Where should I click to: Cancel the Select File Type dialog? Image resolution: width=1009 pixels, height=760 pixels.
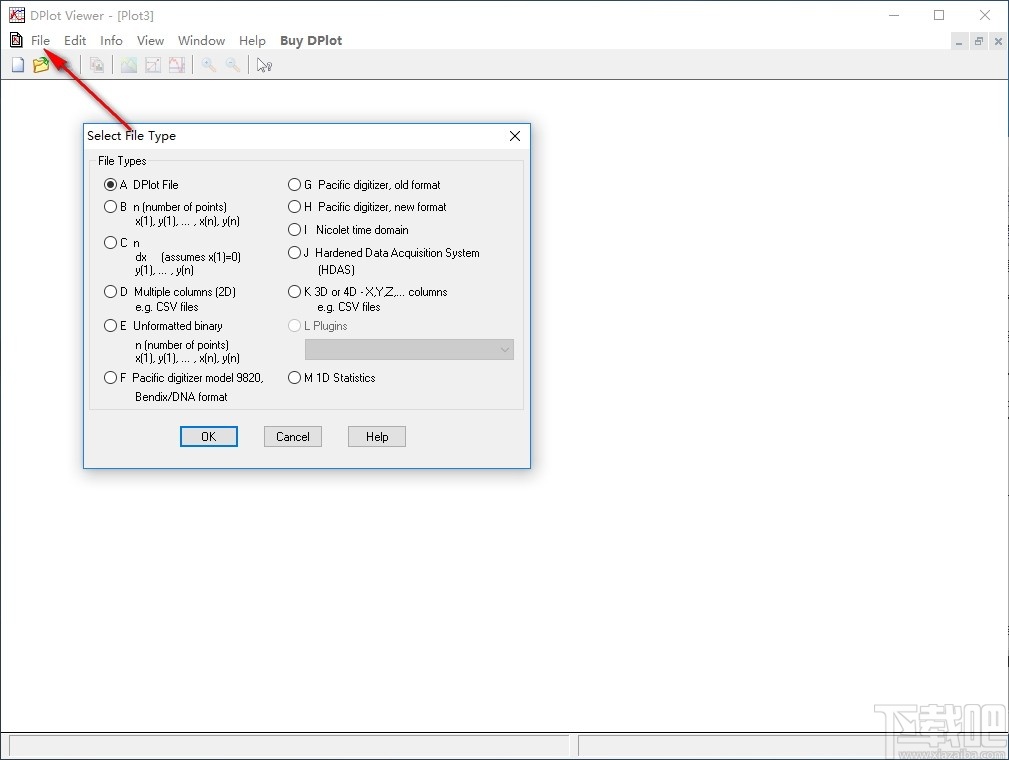[292, 436]
